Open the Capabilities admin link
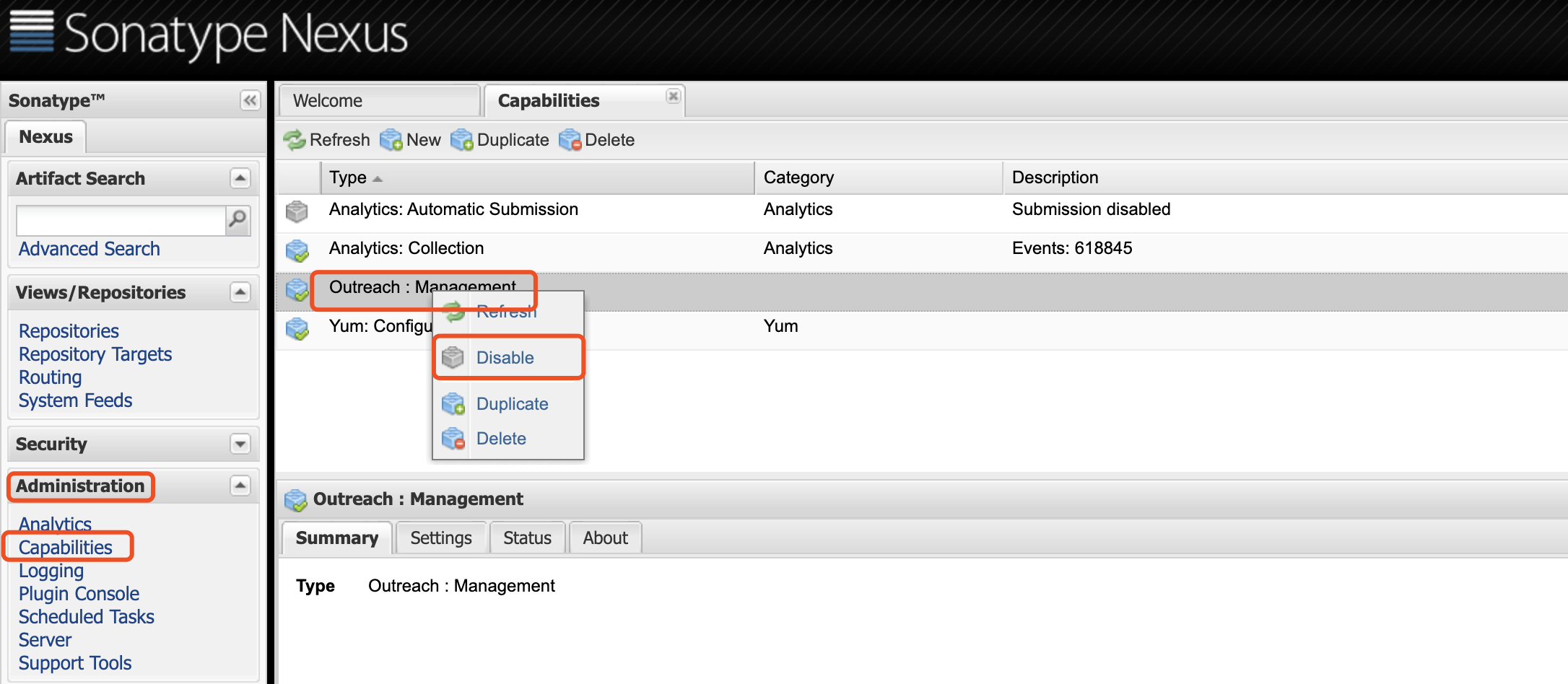The image size is (1568, 684). tap(66, 548)
